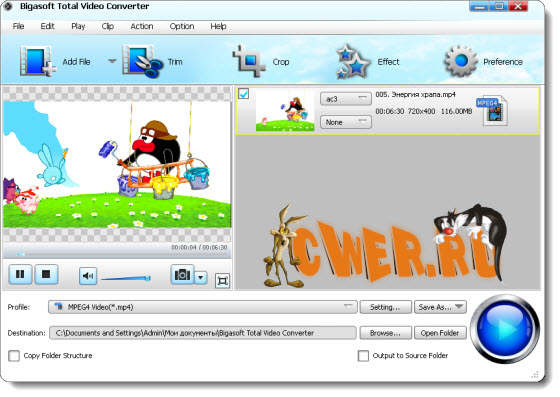560x397 pixels.
Task: Click the Browse... button
Action: tap(385, 333)
